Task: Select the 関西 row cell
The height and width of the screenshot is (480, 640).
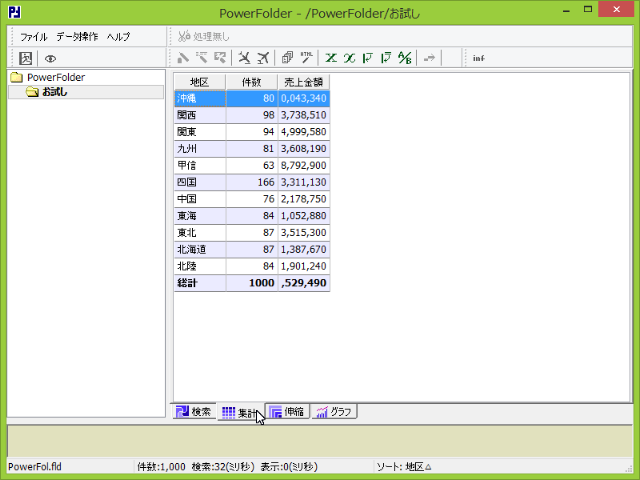Action: coord(200,115)
